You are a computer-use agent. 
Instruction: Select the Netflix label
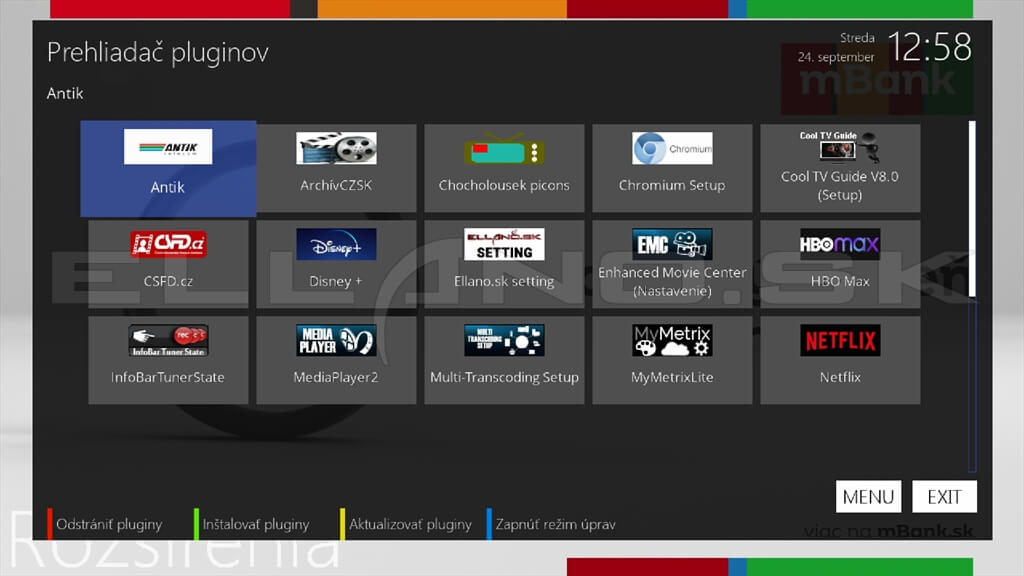840,377
